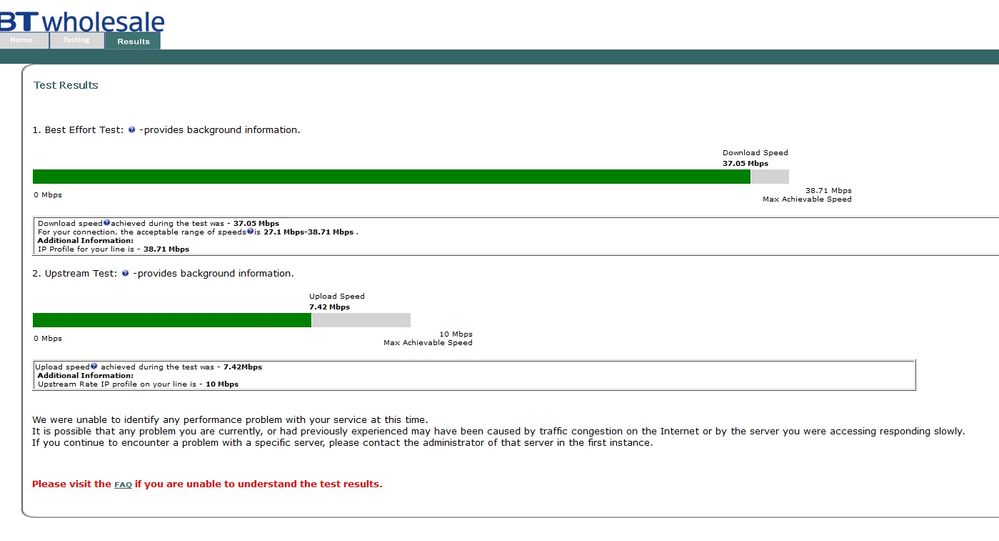Click '0 Mbps' label under download bar
Image resolution: width=999 pixels, height=541 pixels.
tap(48, 195)
